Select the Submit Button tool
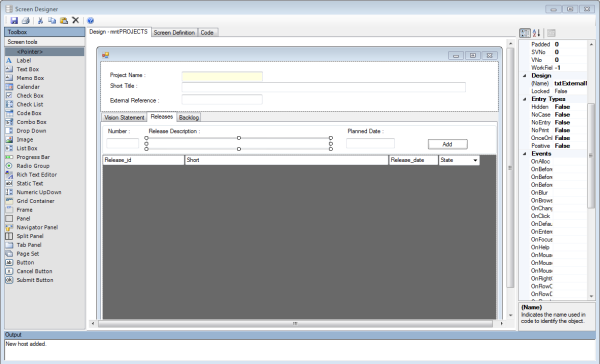The height and width of the screenshot is (364, 600). click(45, 281)
